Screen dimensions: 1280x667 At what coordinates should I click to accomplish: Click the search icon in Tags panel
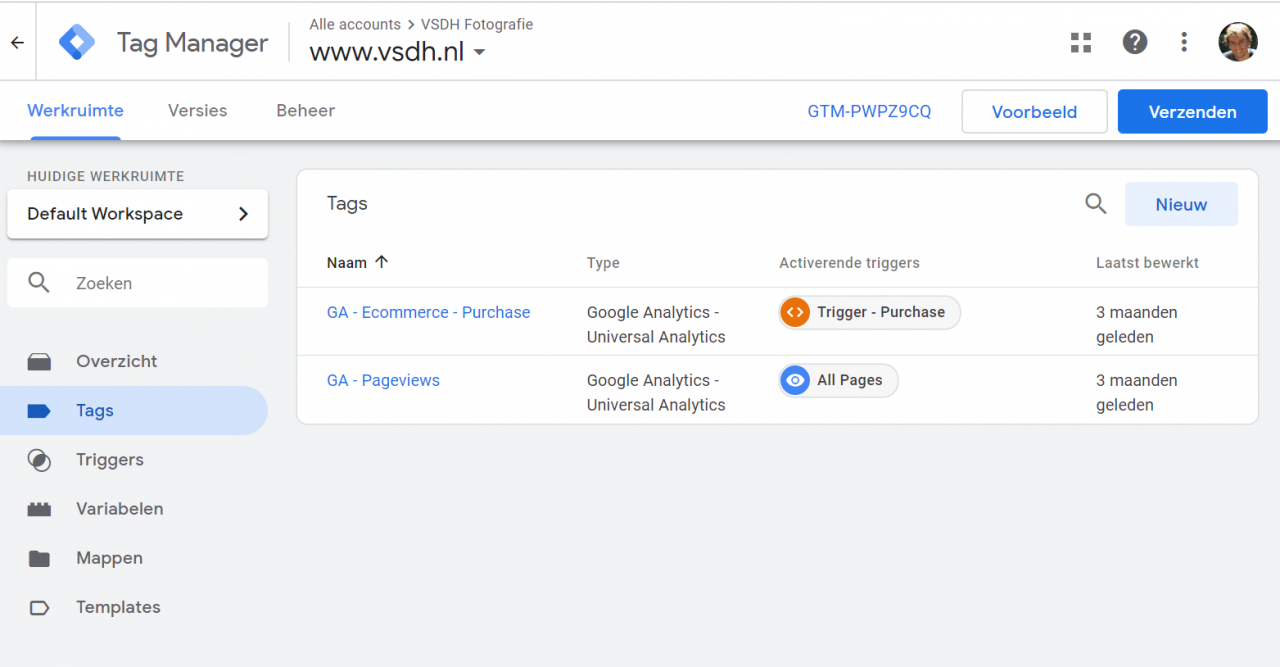point(1096,204)
